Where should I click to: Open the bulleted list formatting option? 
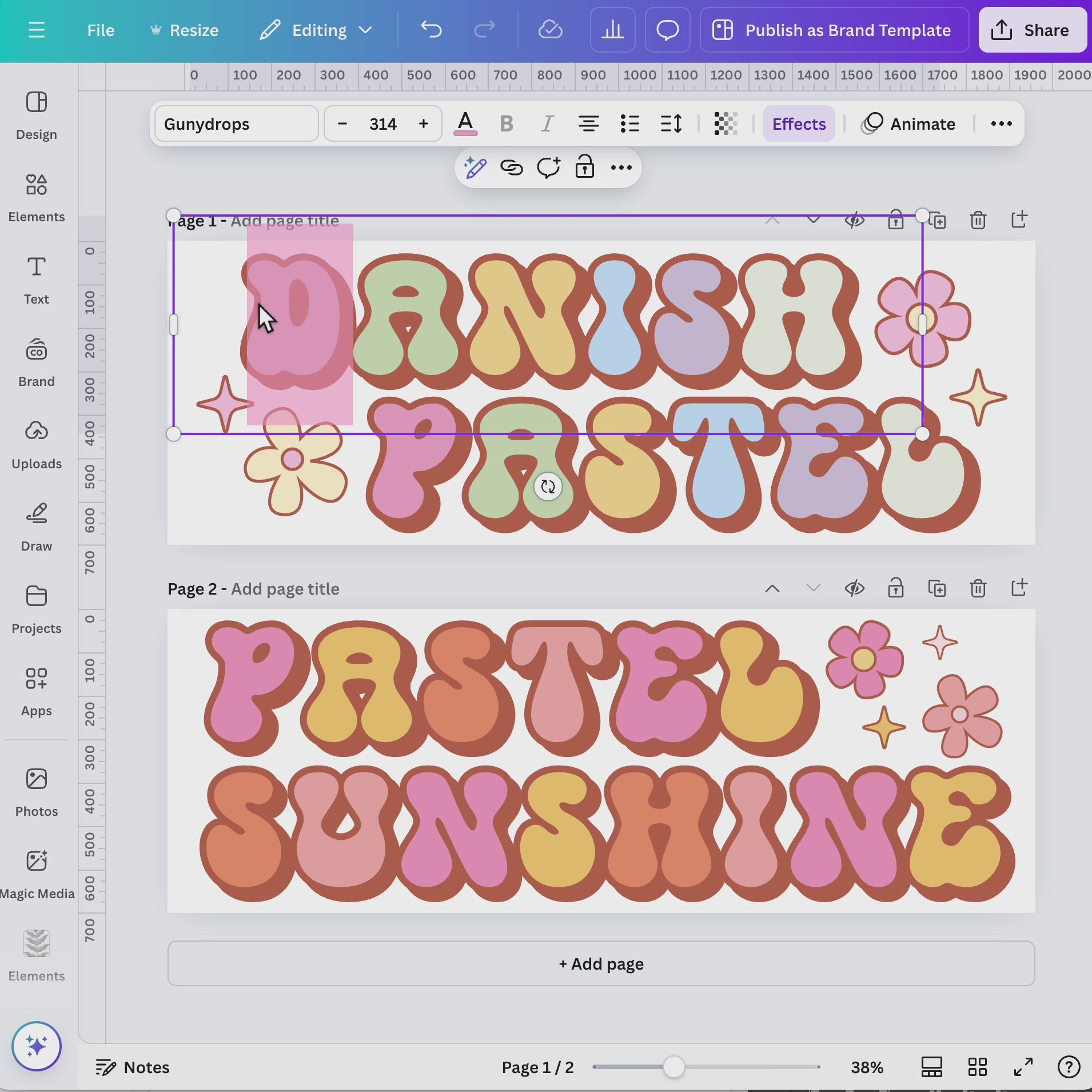pyautogui.click(x=629, y=124)
